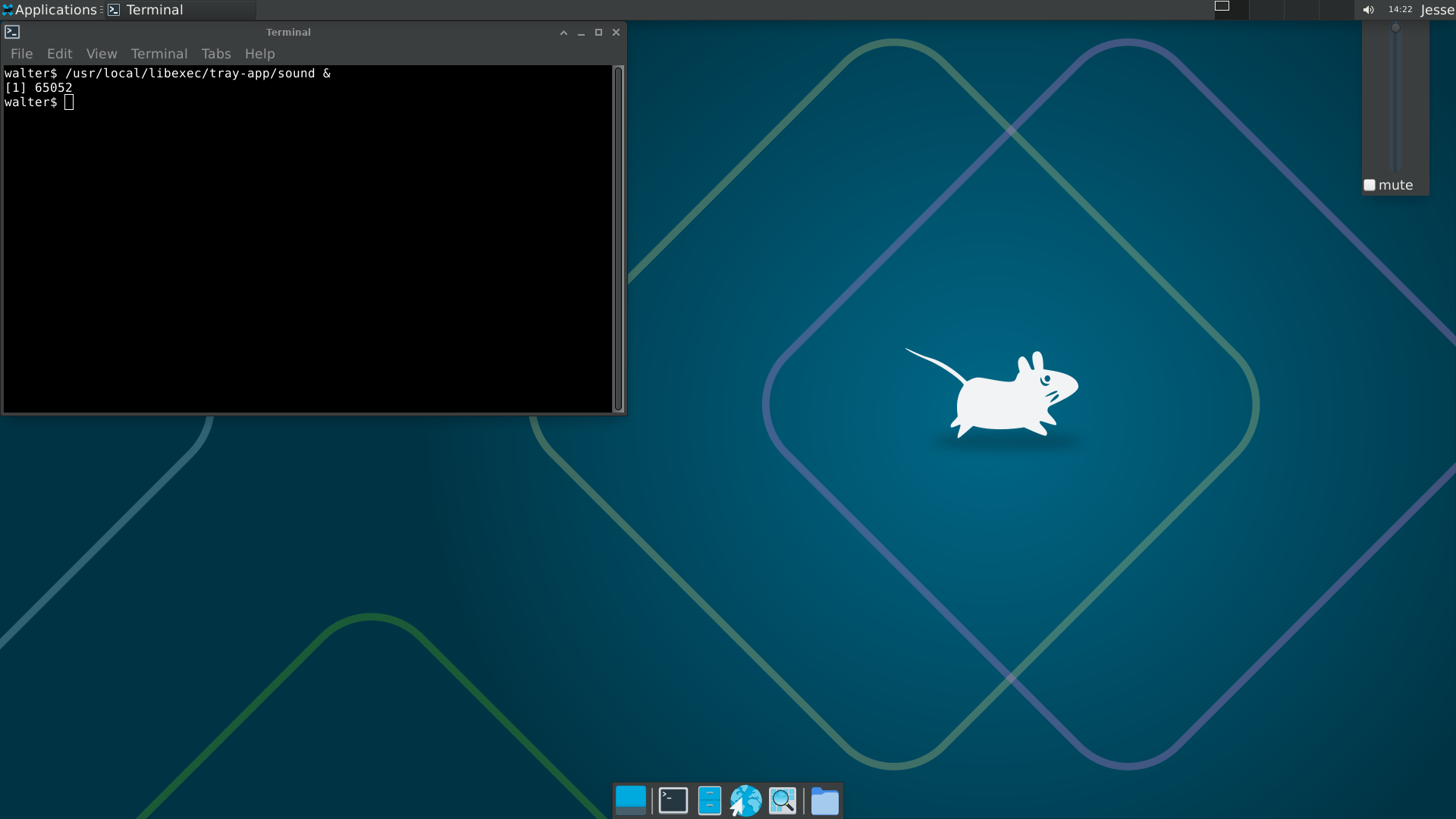Image resolution: width=1456 pixels, height=819 pixels.
Task: Launch the Web Browser globe icon in the dock
Action: click(x=745, y=801)
